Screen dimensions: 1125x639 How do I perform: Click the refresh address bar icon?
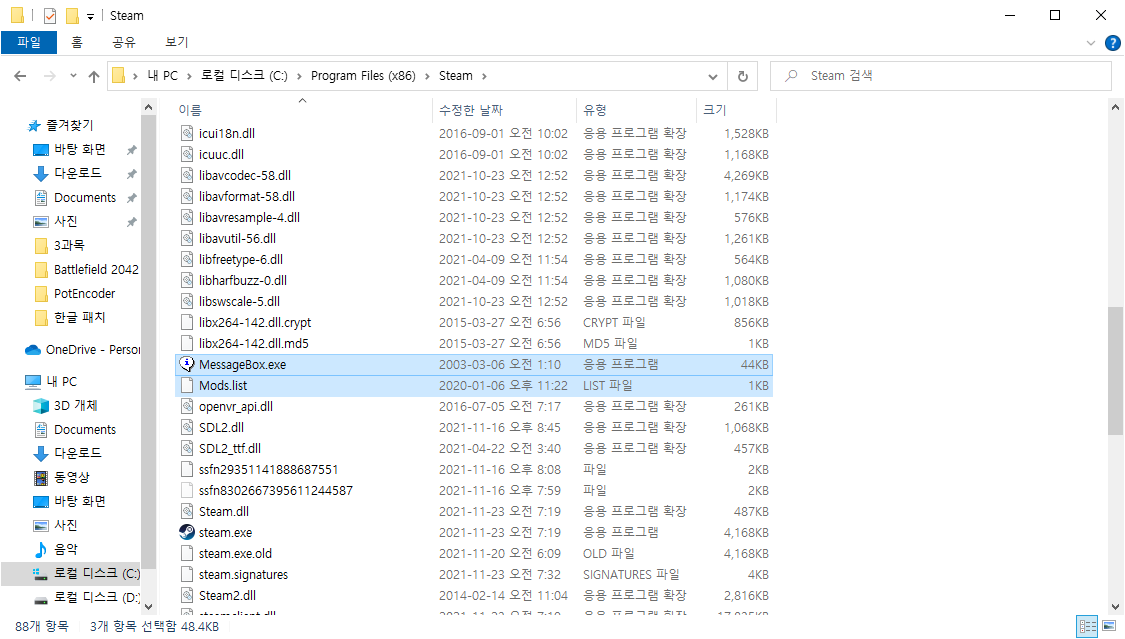743,76
